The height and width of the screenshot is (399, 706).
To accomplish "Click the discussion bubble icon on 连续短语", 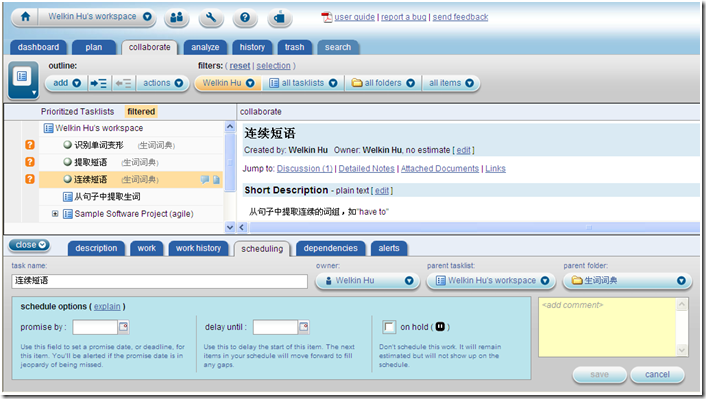I will [x=205, y=180].
